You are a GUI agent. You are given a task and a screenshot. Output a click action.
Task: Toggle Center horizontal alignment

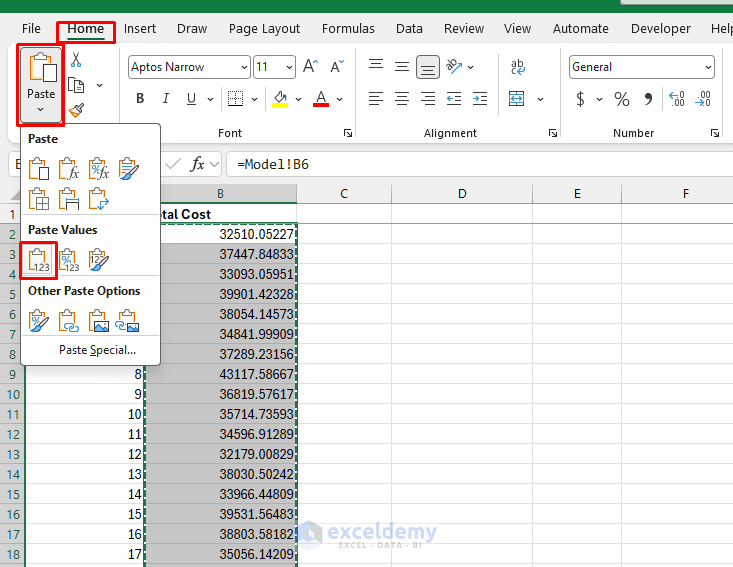pyautogui.click(x=402, y=99)
